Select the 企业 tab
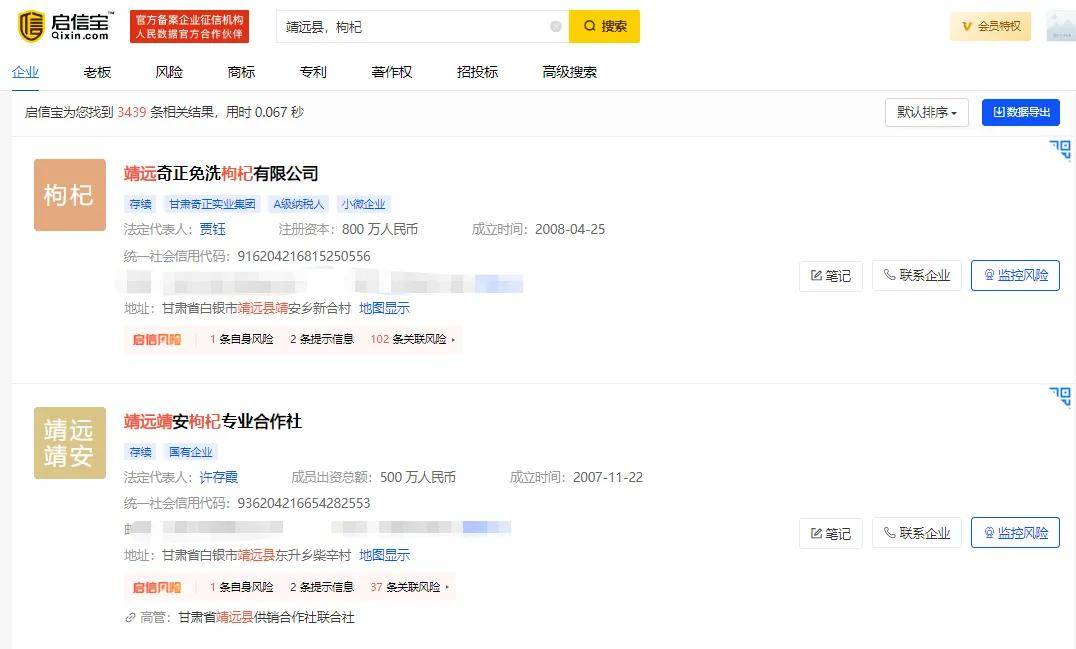This screenshot has height=649, width=1076. click(x=25, y=72)
